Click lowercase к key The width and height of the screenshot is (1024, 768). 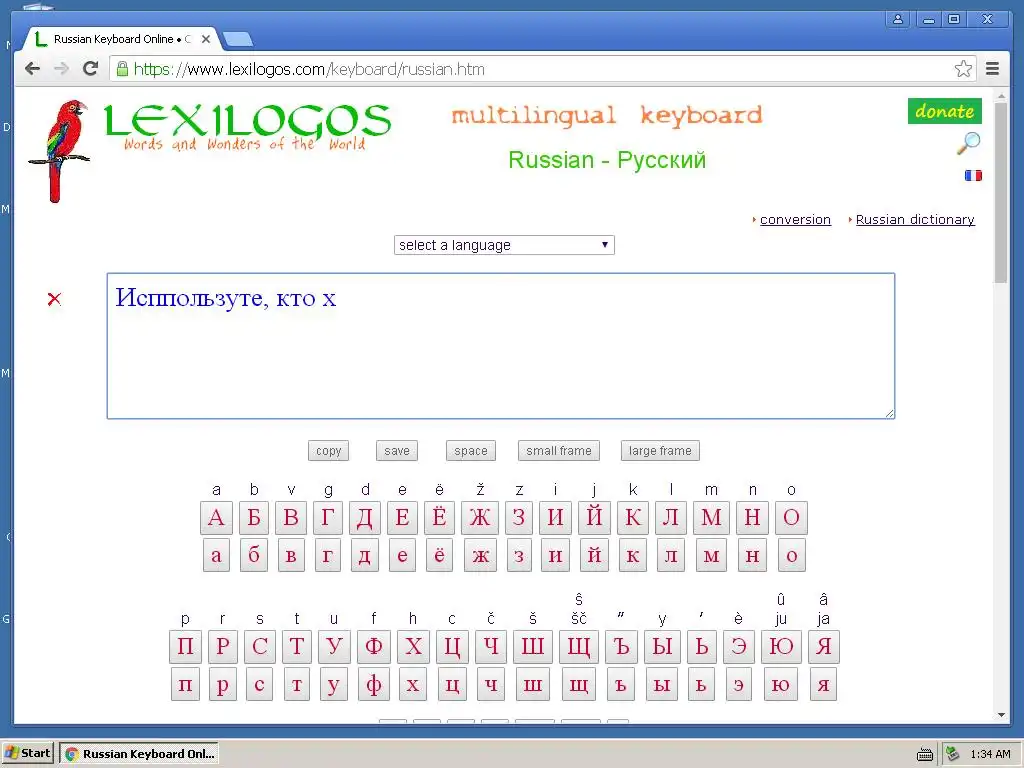[633, 555]
